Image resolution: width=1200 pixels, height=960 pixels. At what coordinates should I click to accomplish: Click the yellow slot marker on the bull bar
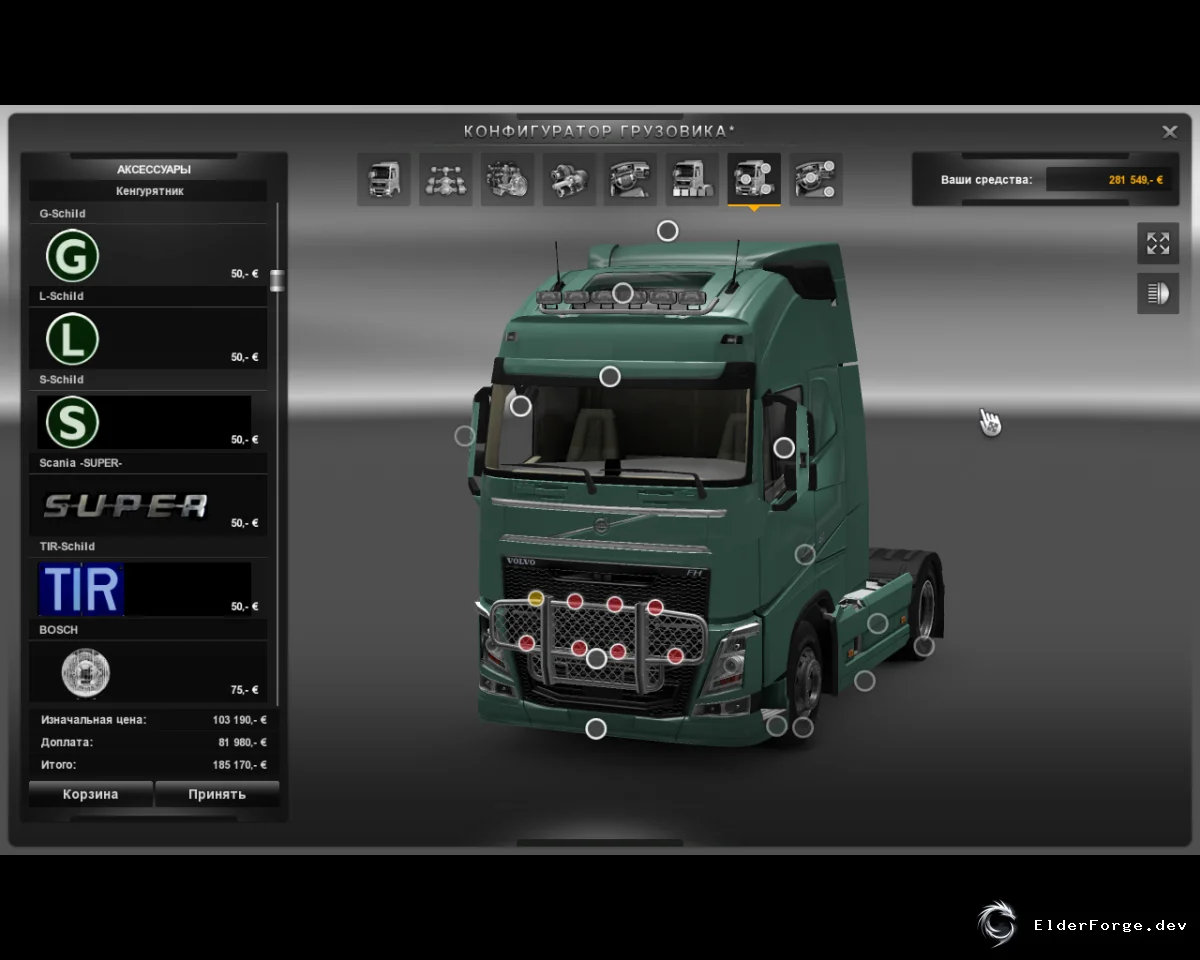pyautogui.click(x=536, y=599)
